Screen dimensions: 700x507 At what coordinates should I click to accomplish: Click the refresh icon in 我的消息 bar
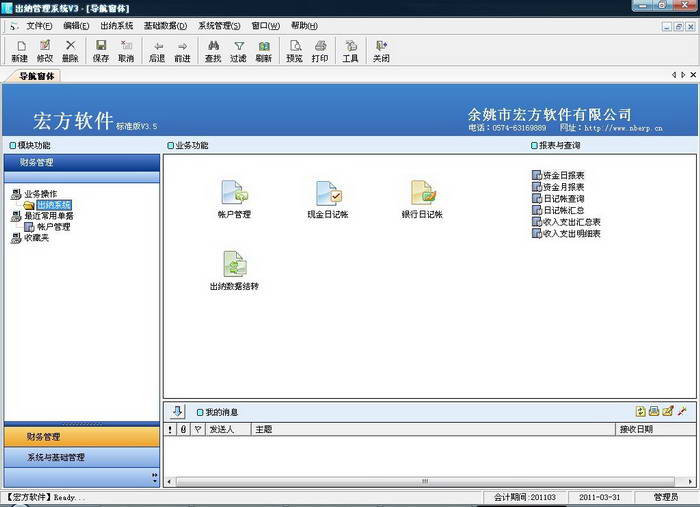[x=641, y=411]
